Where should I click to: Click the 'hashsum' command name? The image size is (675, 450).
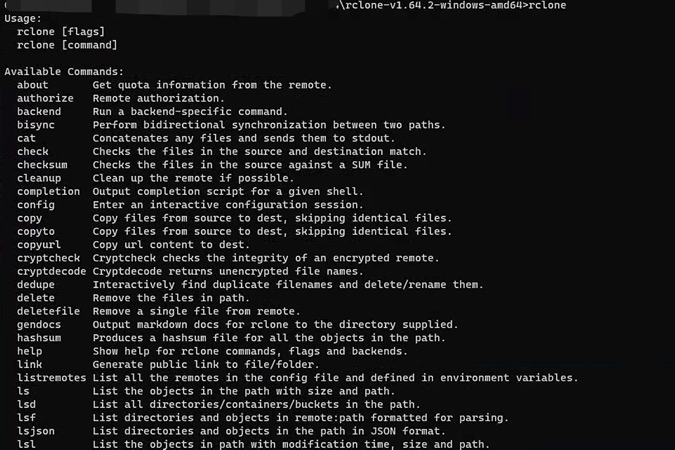tap(39, 338)
